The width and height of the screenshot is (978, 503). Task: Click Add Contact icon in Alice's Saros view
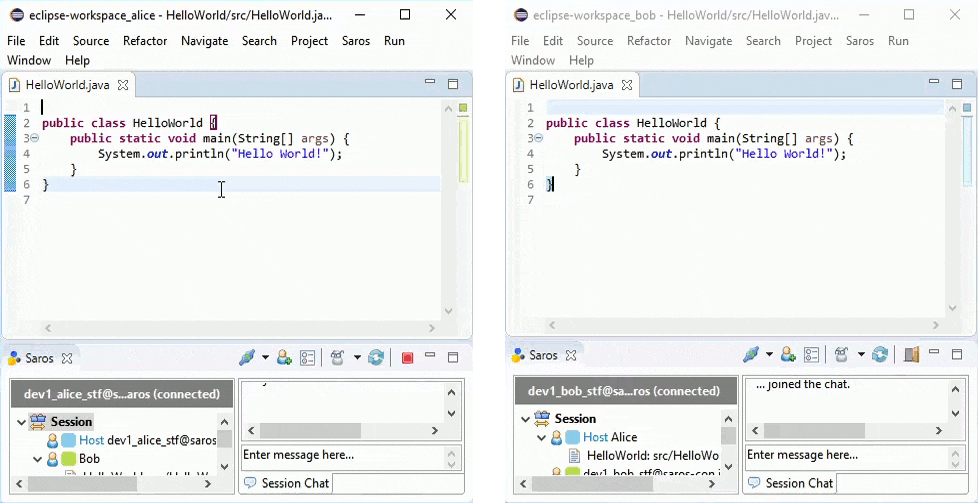coord(284,358)
